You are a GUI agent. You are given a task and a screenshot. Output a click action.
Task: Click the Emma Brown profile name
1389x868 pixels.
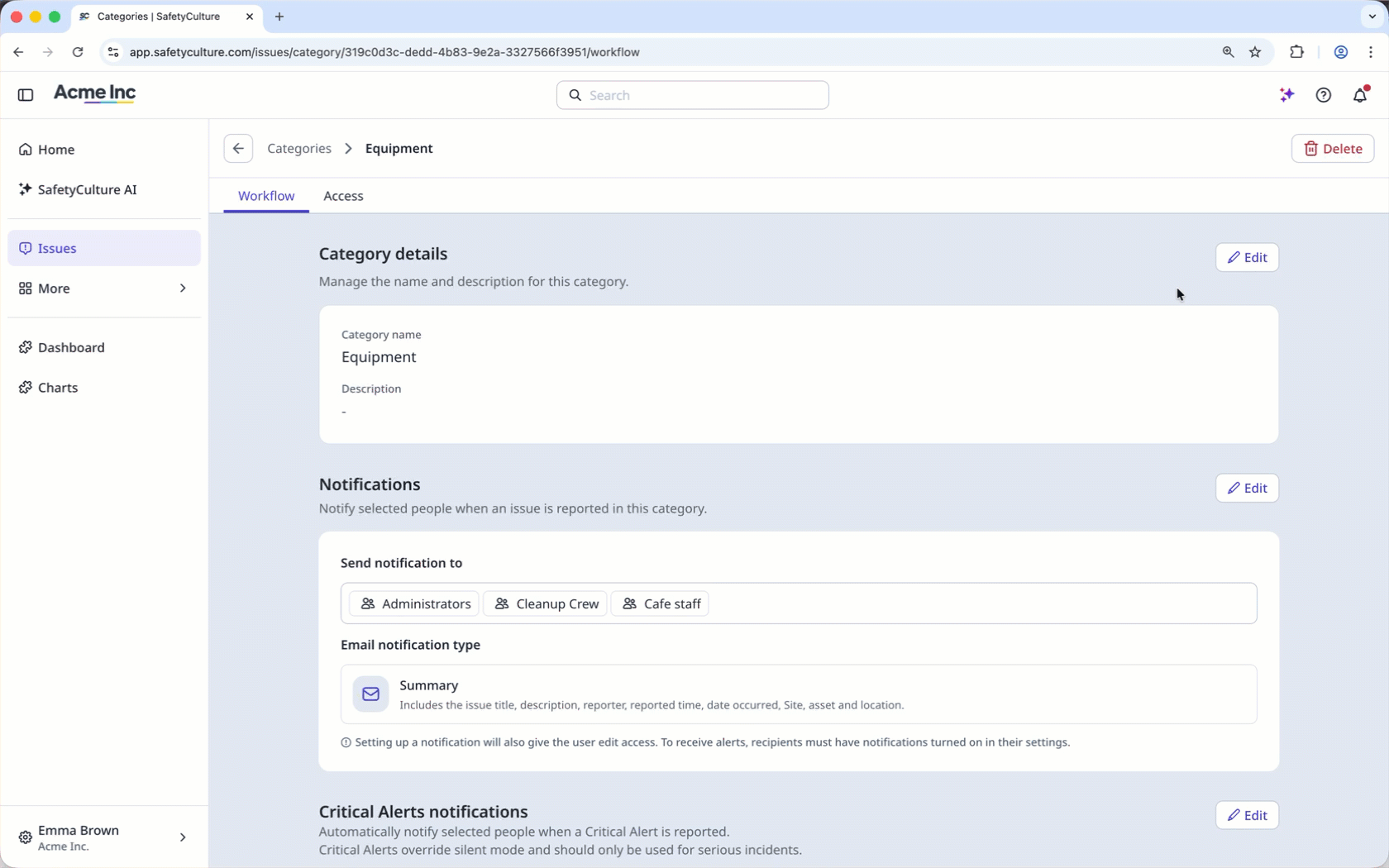79,831
